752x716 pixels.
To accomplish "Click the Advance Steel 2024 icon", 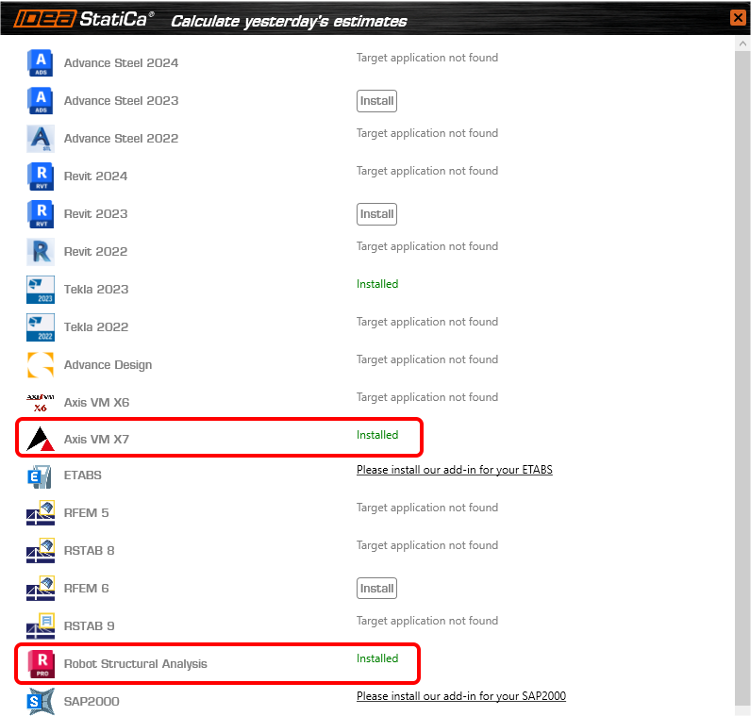I will point(40,63).
